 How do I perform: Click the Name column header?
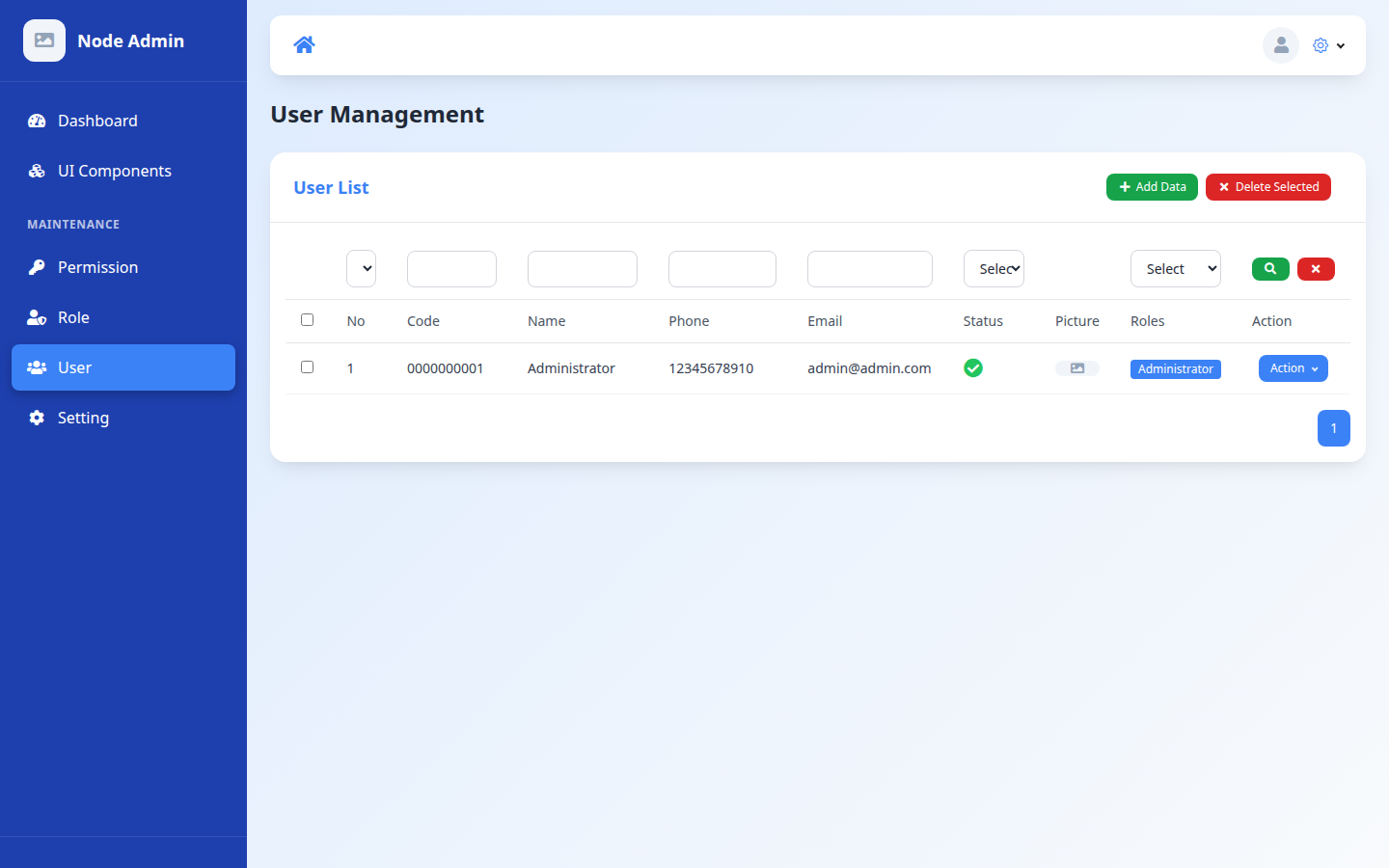[547, 321]
